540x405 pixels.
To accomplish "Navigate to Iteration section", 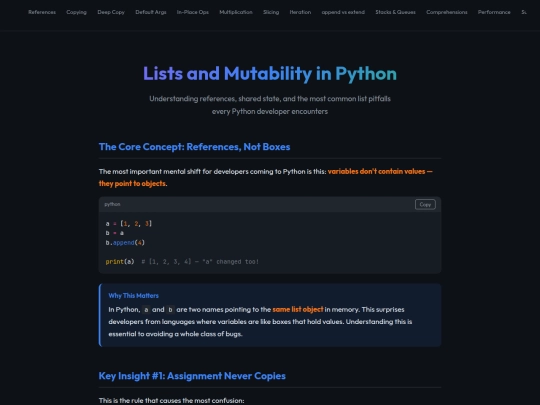I will [300, 12].
